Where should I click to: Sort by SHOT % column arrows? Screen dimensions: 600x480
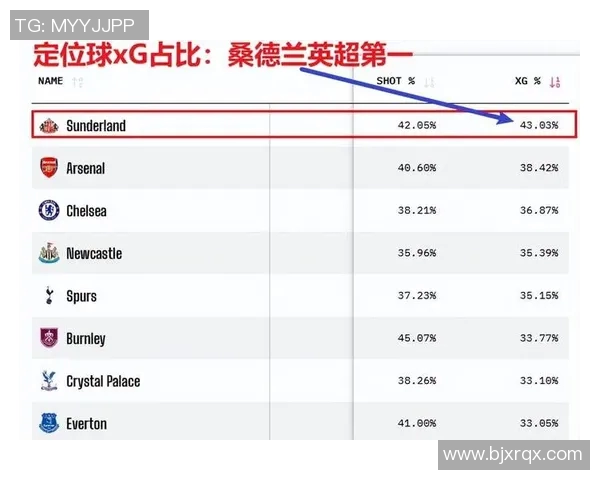coord(429,82)
